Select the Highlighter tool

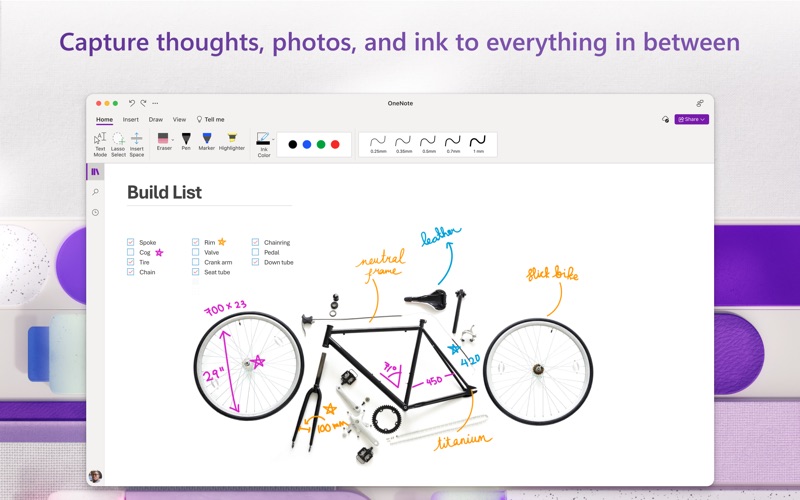tap(232, 141)
